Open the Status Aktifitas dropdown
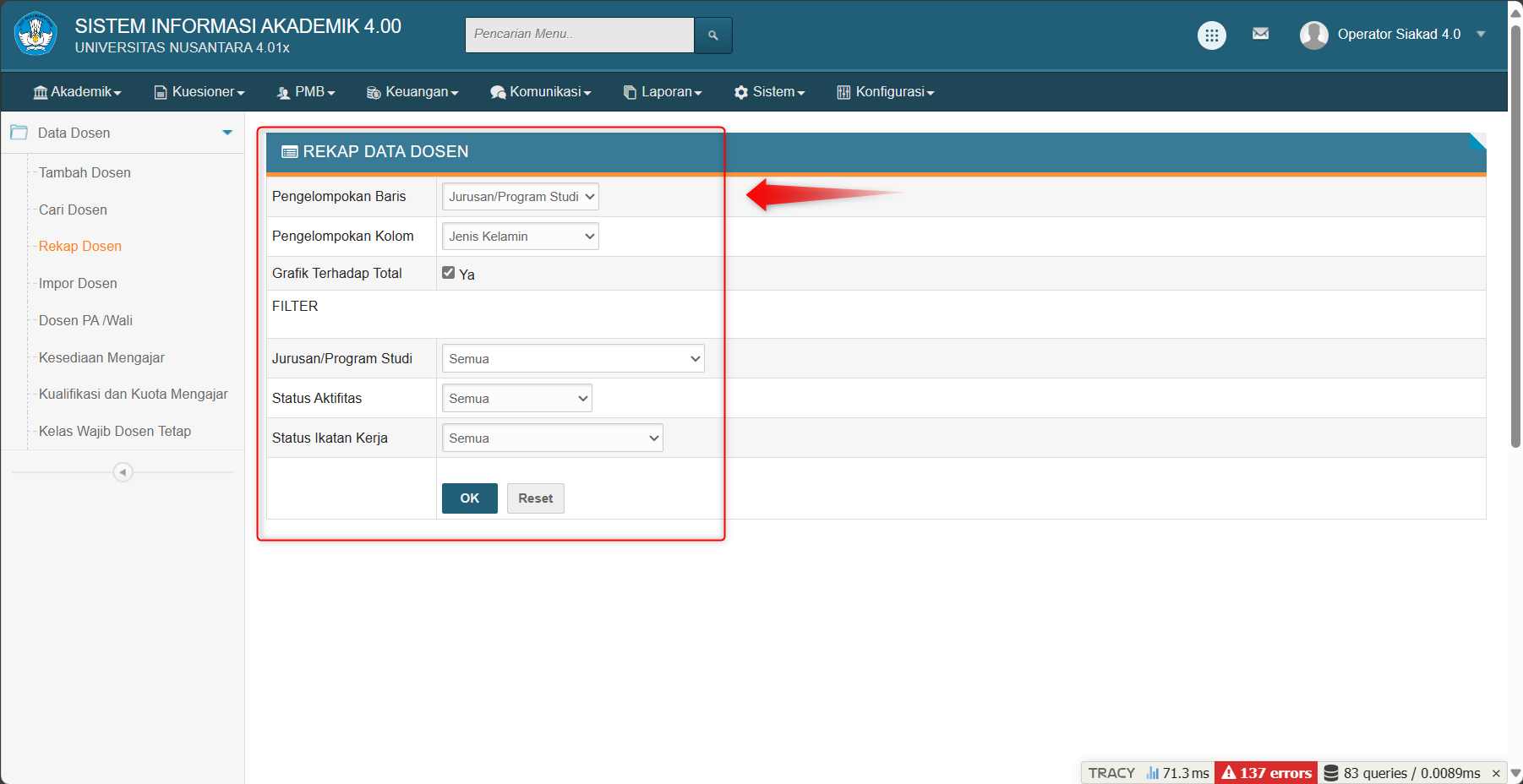The height and width of the screenshot is (784, 1523). tap(516, 399)
